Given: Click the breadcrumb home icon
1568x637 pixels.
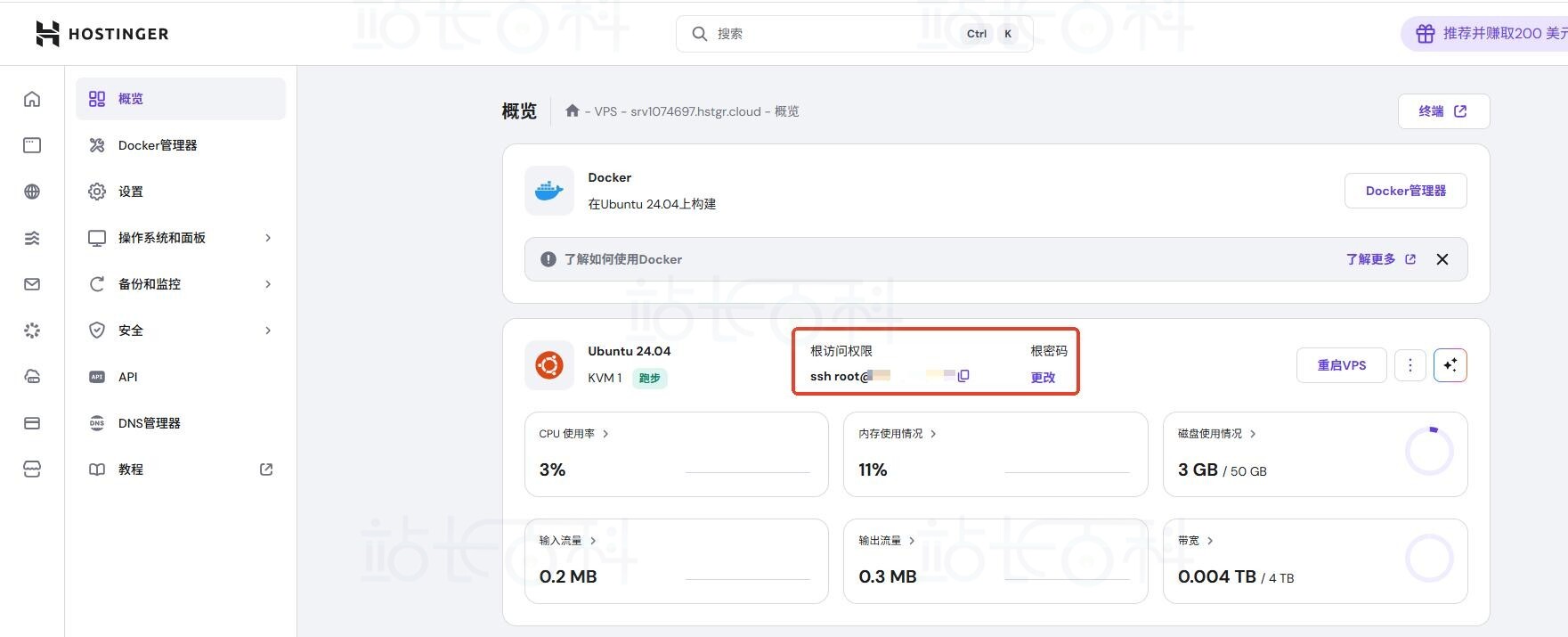Looking at the screenshot, I should point(573,111).
